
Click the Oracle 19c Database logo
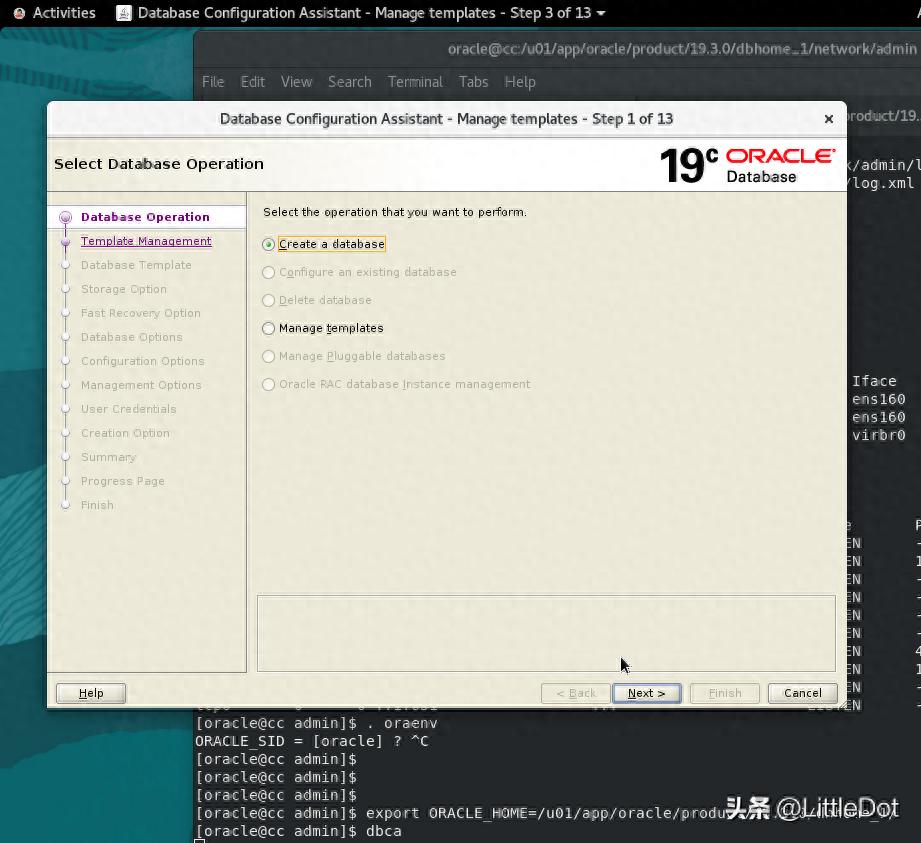pos(747,165)
